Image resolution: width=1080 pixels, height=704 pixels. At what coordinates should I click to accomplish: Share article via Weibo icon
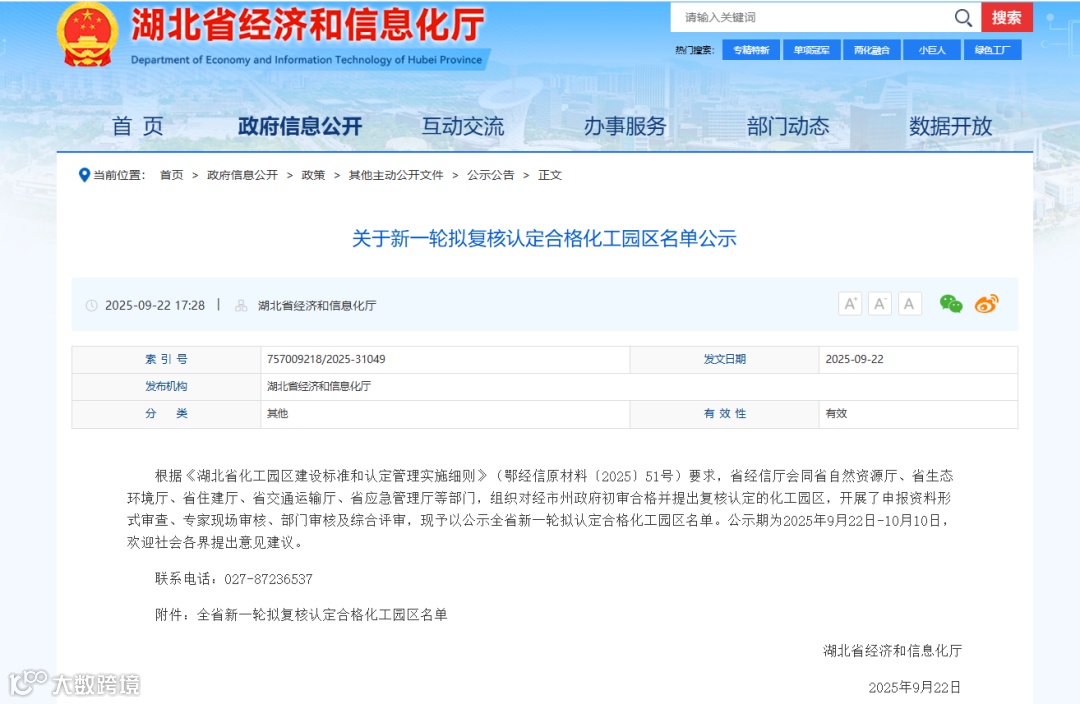tap(986, 304)
